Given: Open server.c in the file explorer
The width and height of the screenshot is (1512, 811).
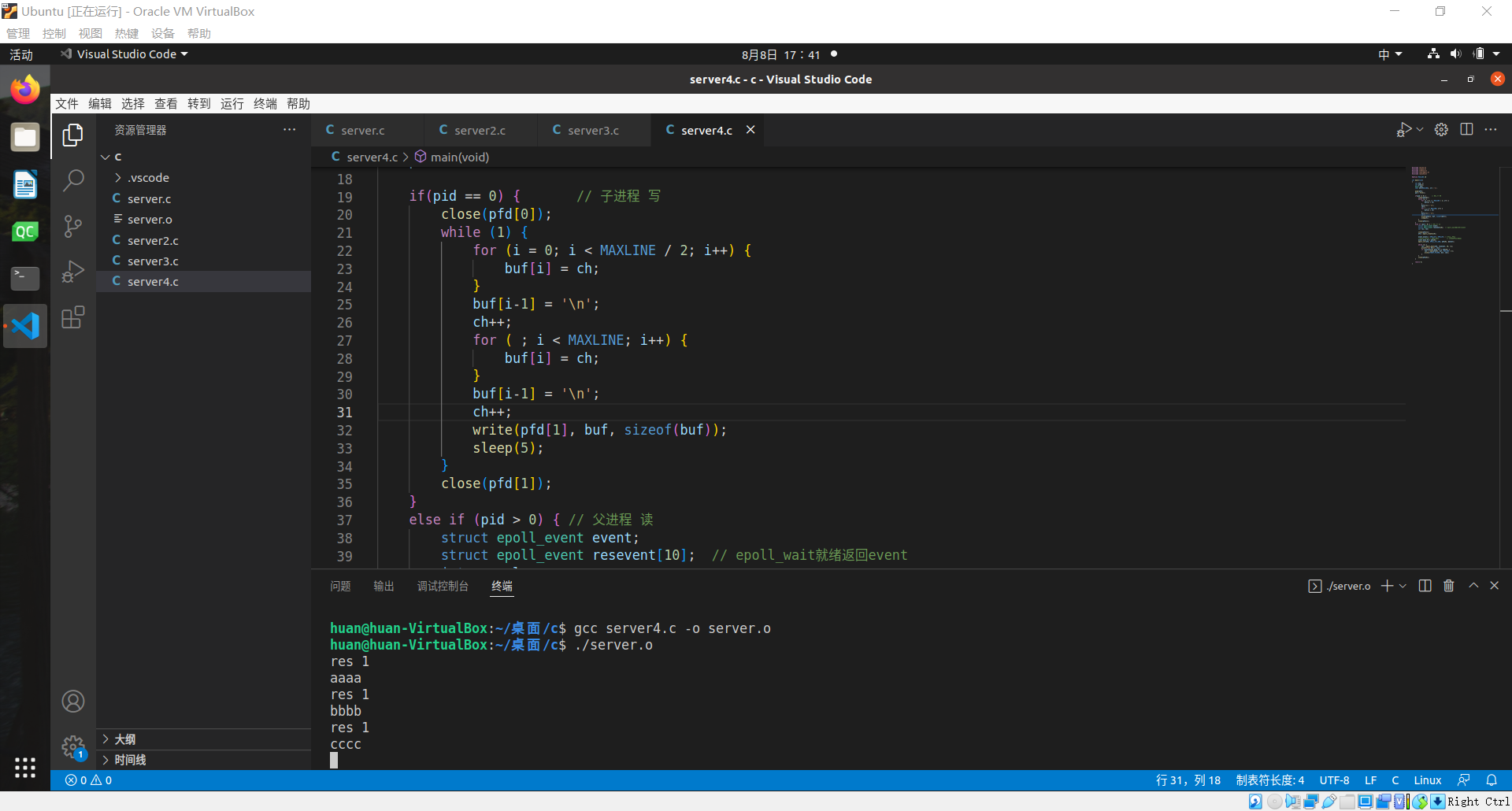Looking at the screenshot, I should click(204, 198).
